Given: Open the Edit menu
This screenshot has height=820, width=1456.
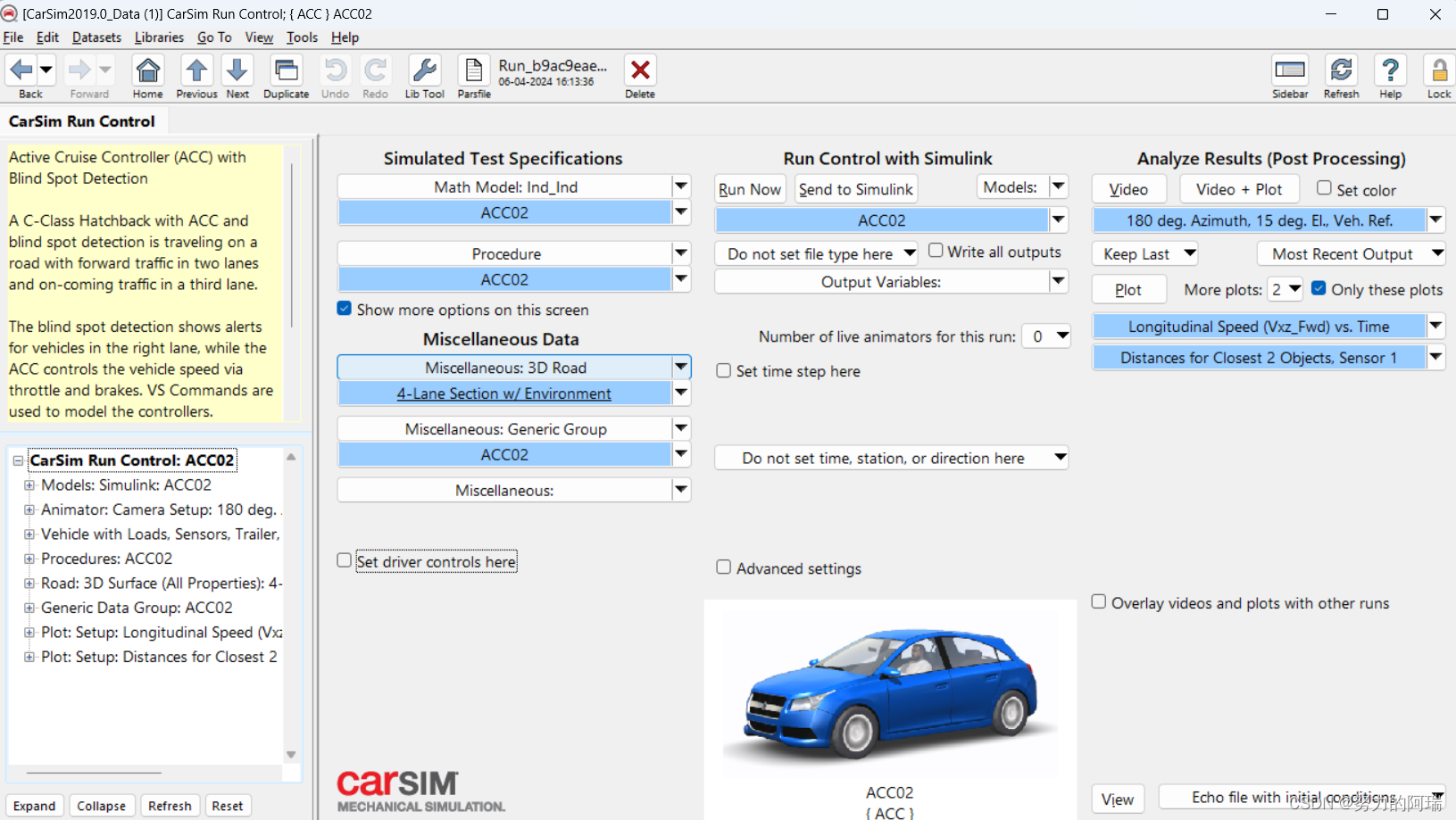Looking at the screenshot, I should pos(47,37).
